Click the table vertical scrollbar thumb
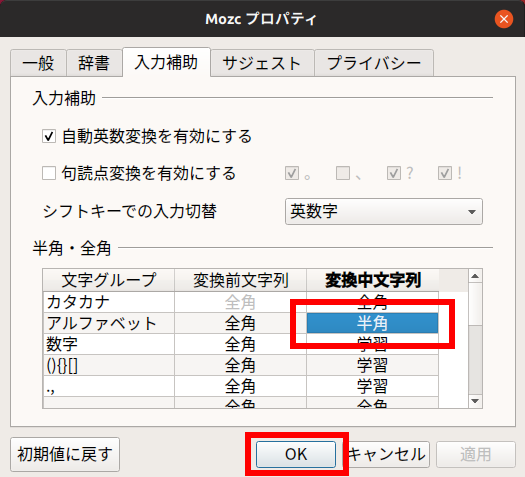Image resolution: width=525 pixels, height=477 pixels. pos(475,304)
